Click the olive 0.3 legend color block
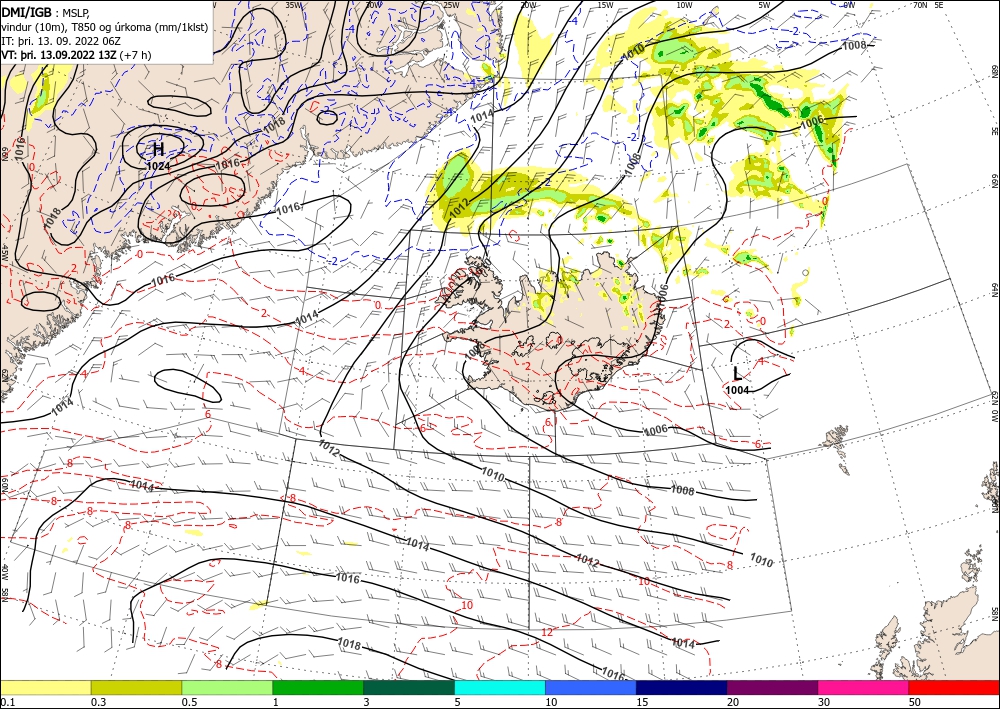 136,687
